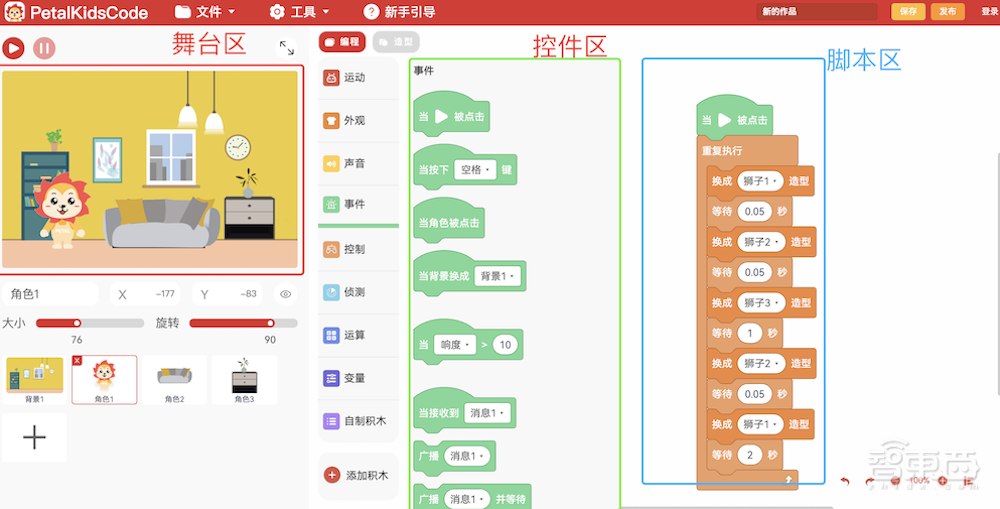Click the 旋转 rotation slider handle
1000x509 pixels.
(270, 323)
